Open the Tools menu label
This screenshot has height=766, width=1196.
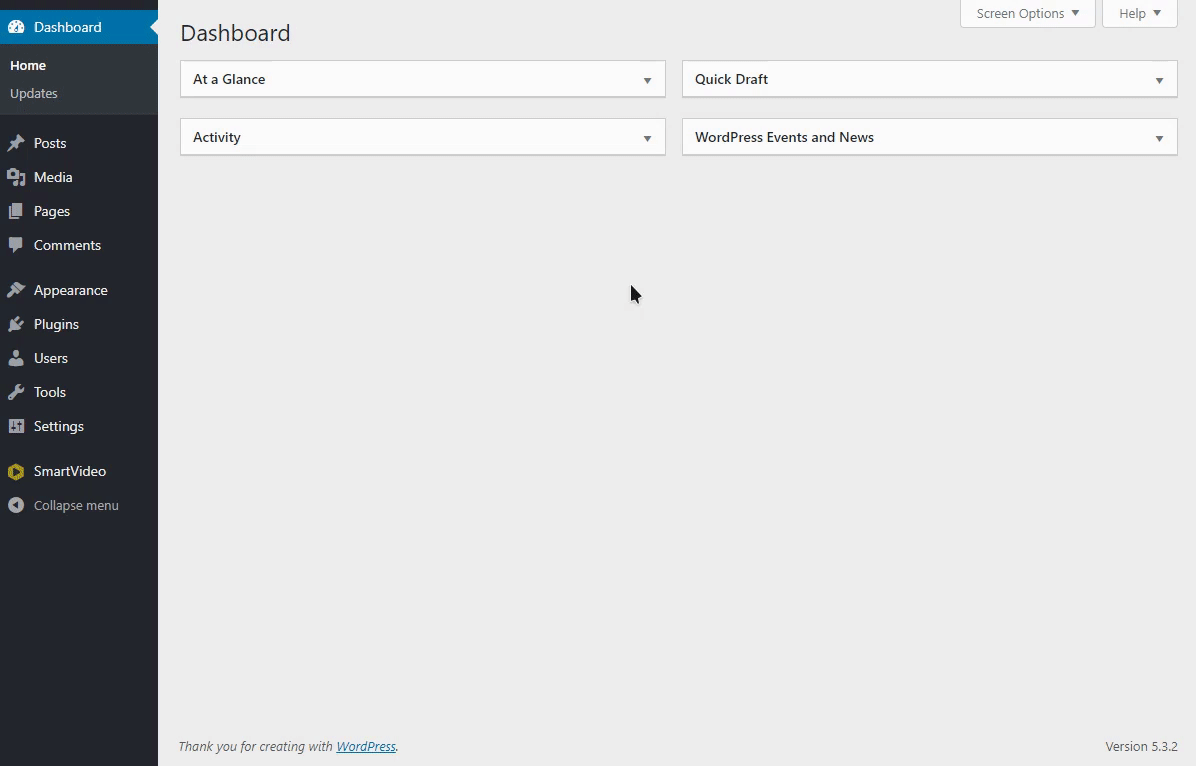pyautogui.click(x=50, y=392)
